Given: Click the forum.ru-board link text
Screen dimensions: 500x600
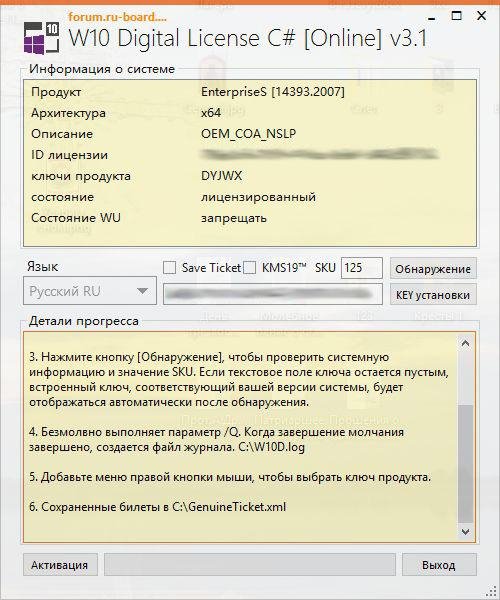Looking at the screenshot, I should (x=117, y=17).
